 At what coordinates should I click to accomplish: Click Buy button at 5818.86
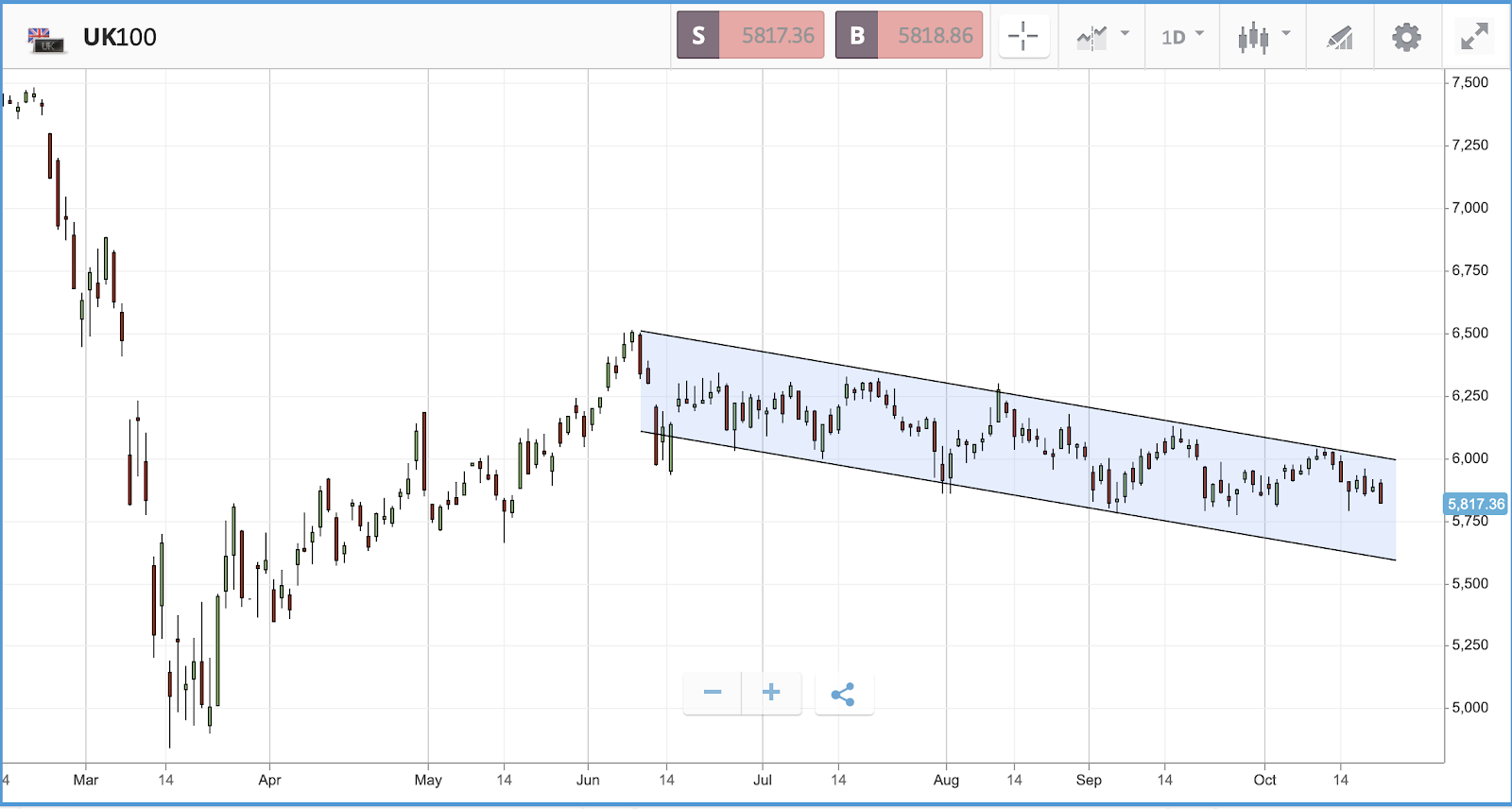tap(909, 35)
